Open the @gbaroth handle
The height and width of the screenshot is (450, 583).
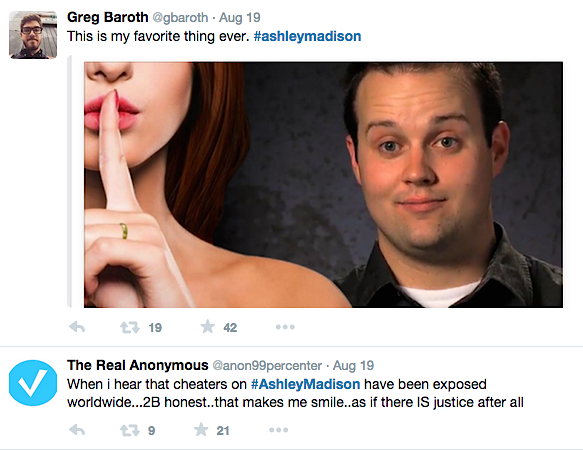coord(180,17)
